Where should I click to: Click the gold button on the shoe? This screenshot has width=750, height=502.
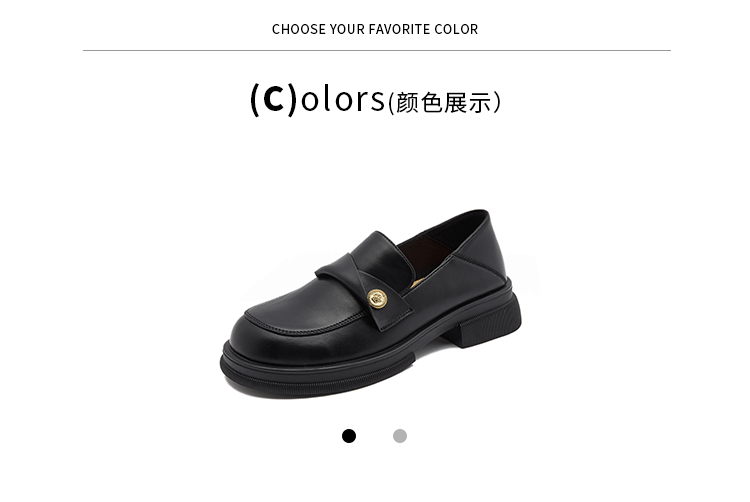(377, 299)
